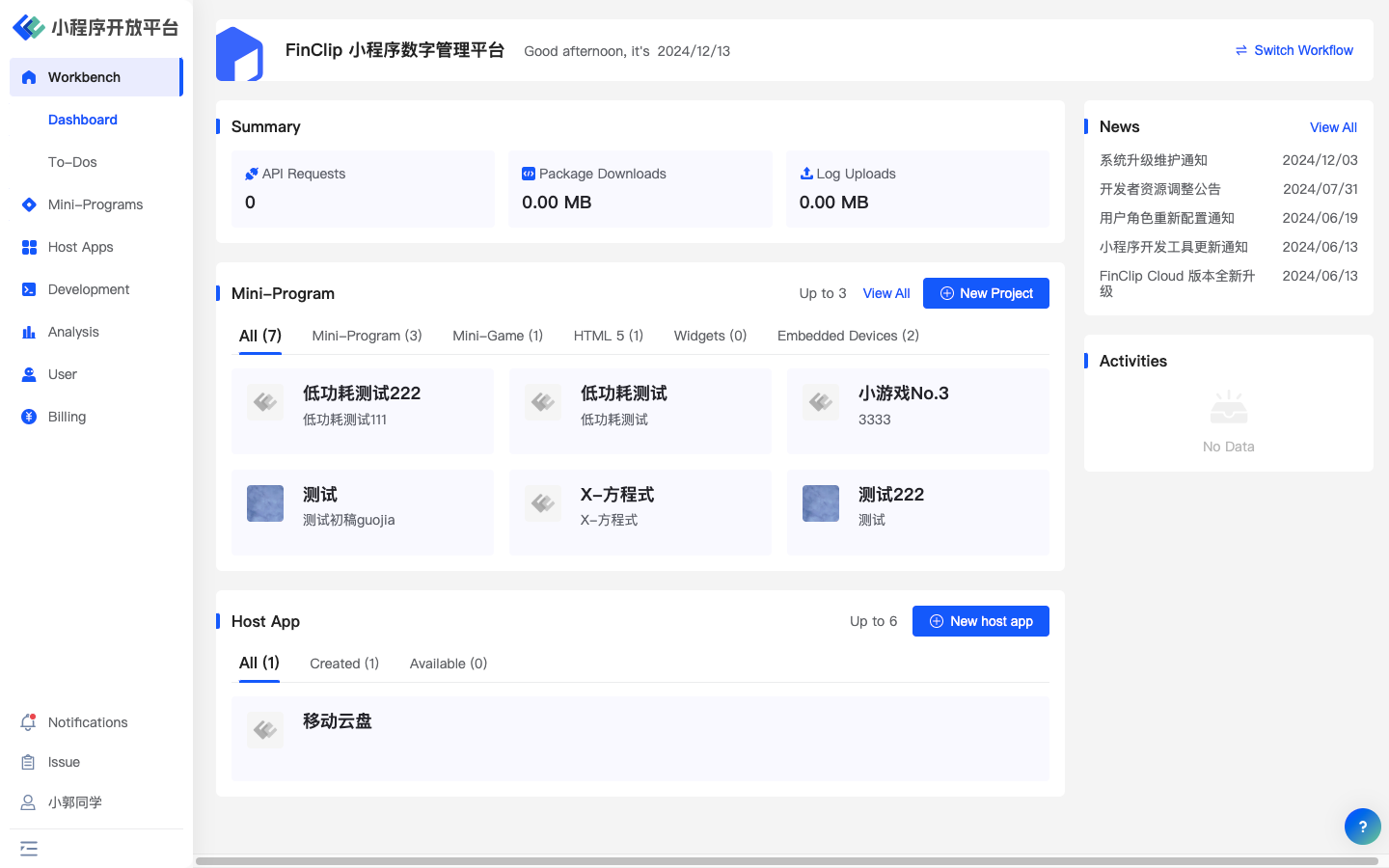Open the 测试222 mini-program thumbnail
This screenshot has width=1389, height=868.
pyautogui.click(x=821, y=503)
